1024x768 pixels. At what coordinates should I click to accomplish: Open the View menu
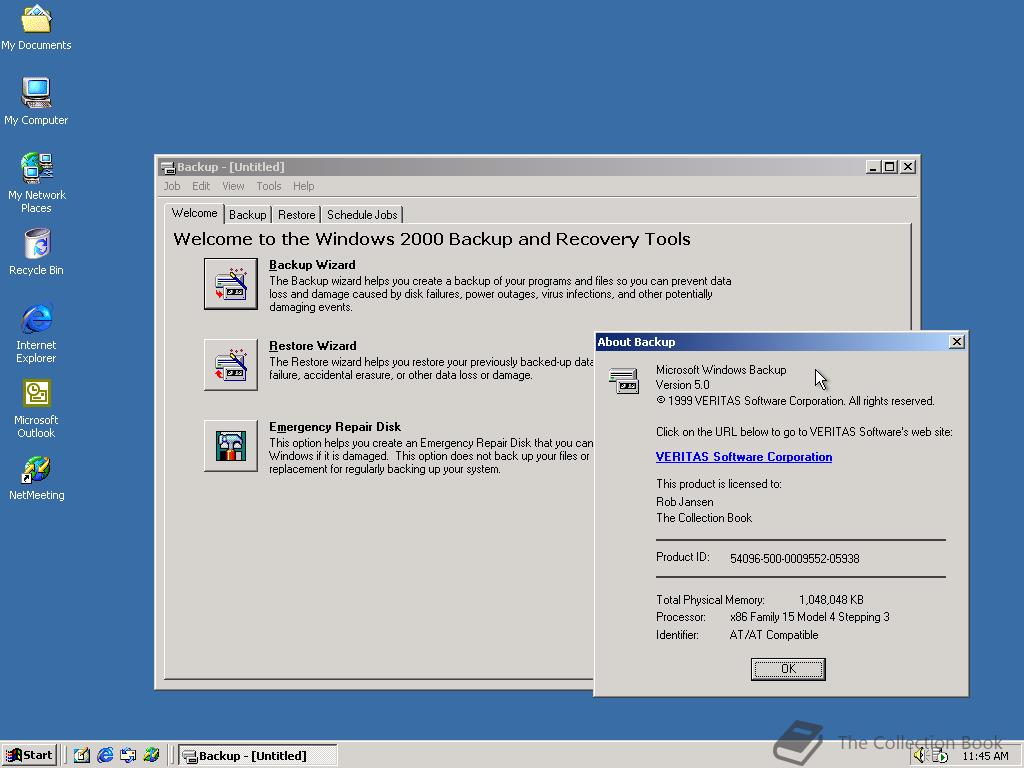pos(233,186)
